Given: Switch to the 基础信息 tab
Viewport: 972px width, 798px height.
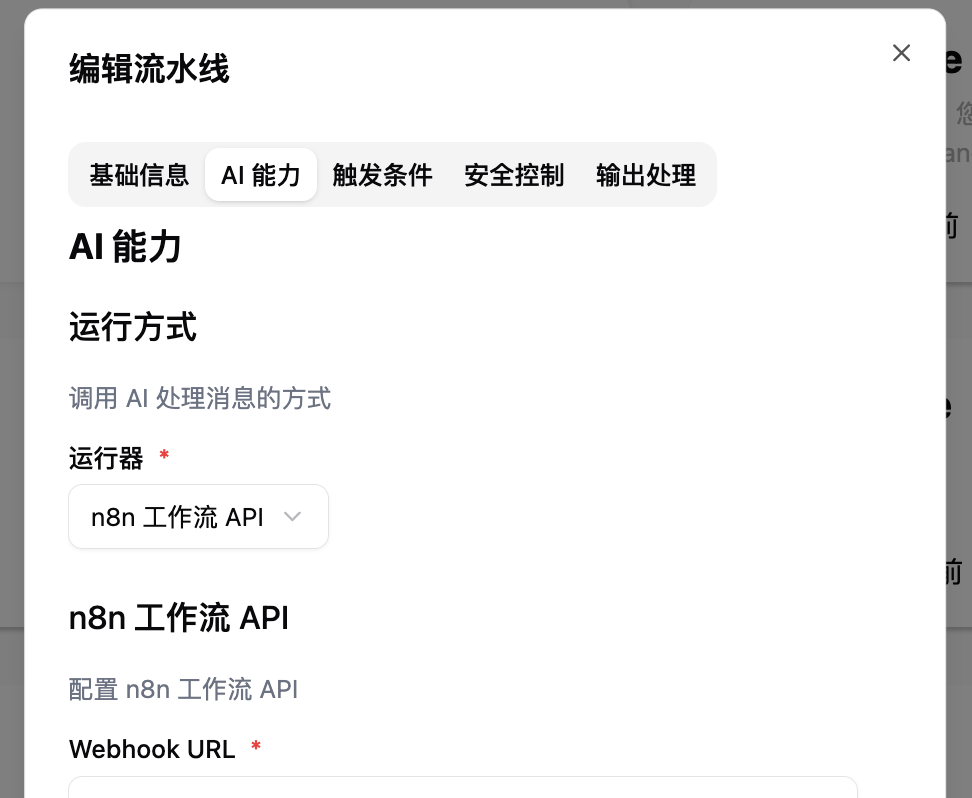Looking at the screenshot, I should (x=139, y=175).
